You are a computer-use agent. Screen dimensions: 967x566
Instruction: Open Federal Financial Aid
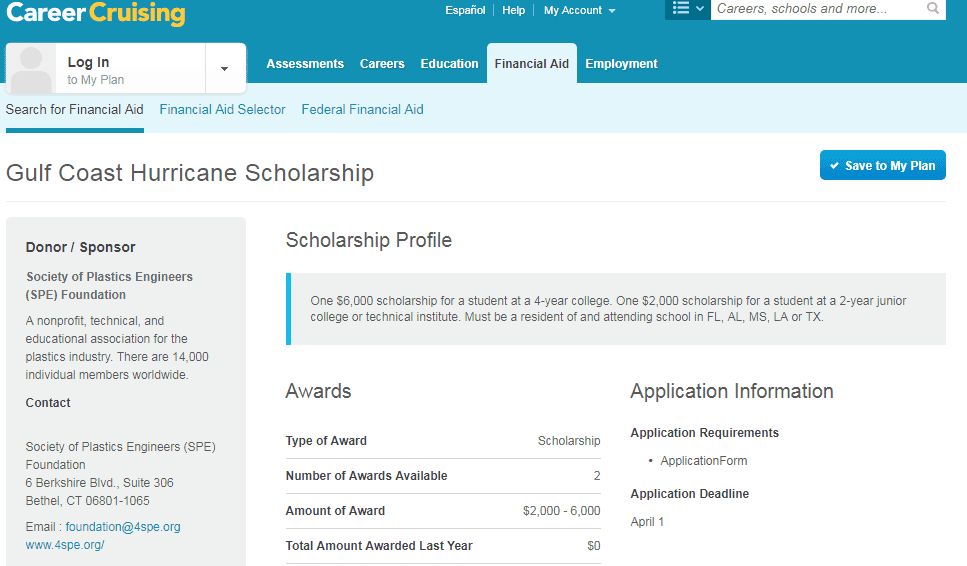point(362,110)
